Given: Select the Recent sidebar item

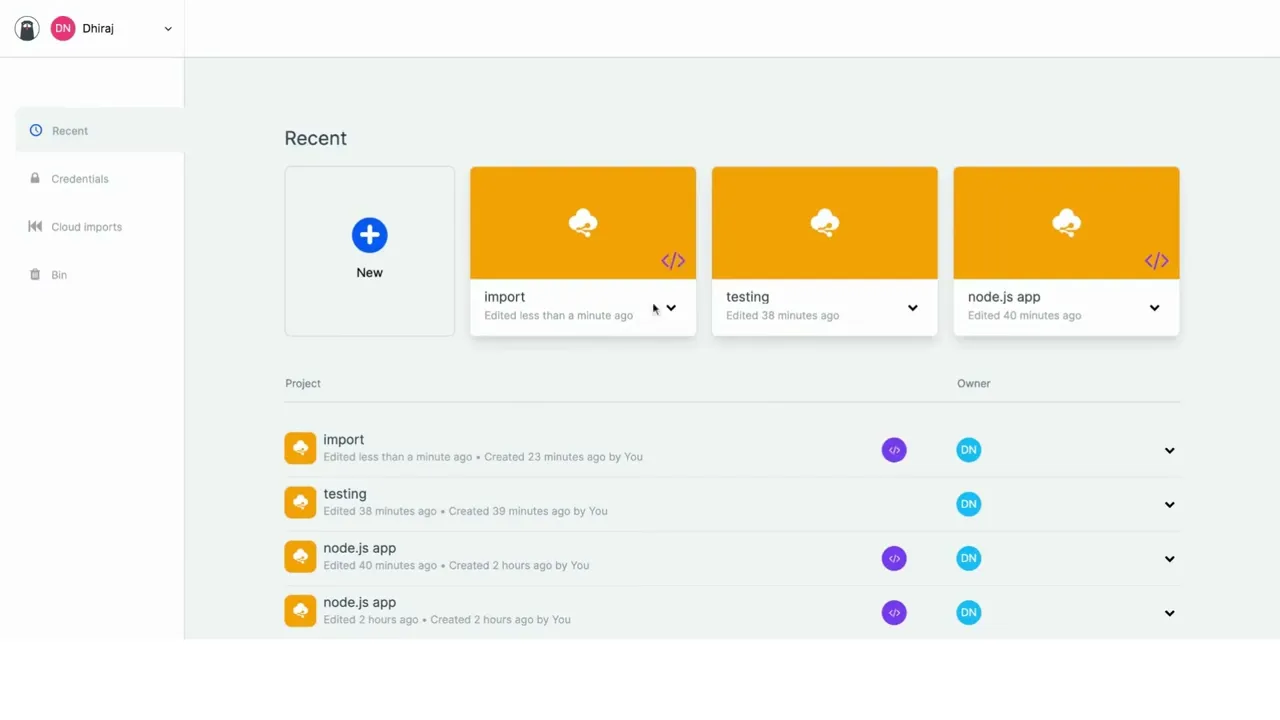Looking at the screenshot, I should [99, 131].
